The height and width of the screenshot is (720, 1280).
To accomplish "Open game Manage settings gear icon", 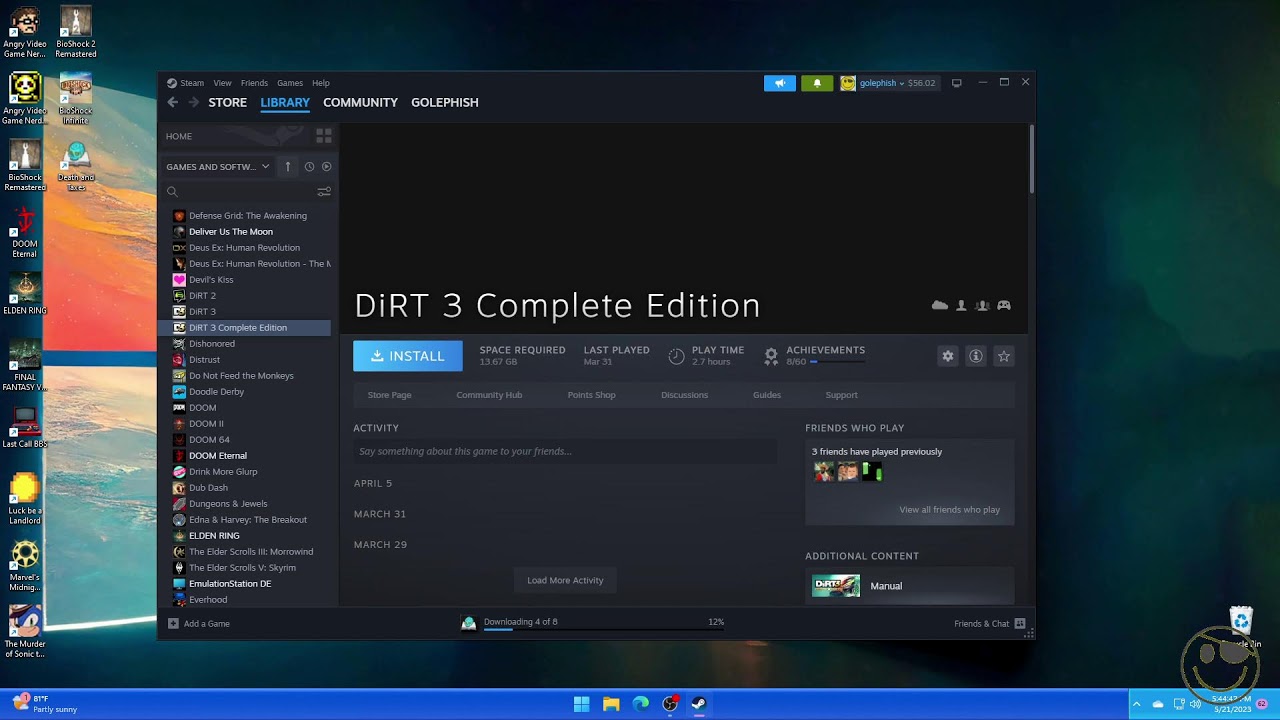I will 948,356.
